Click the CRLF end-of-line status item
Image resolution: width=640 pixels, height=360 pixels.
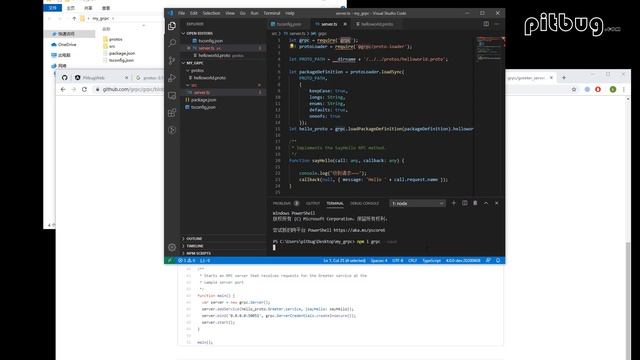(x=412, y=260)
